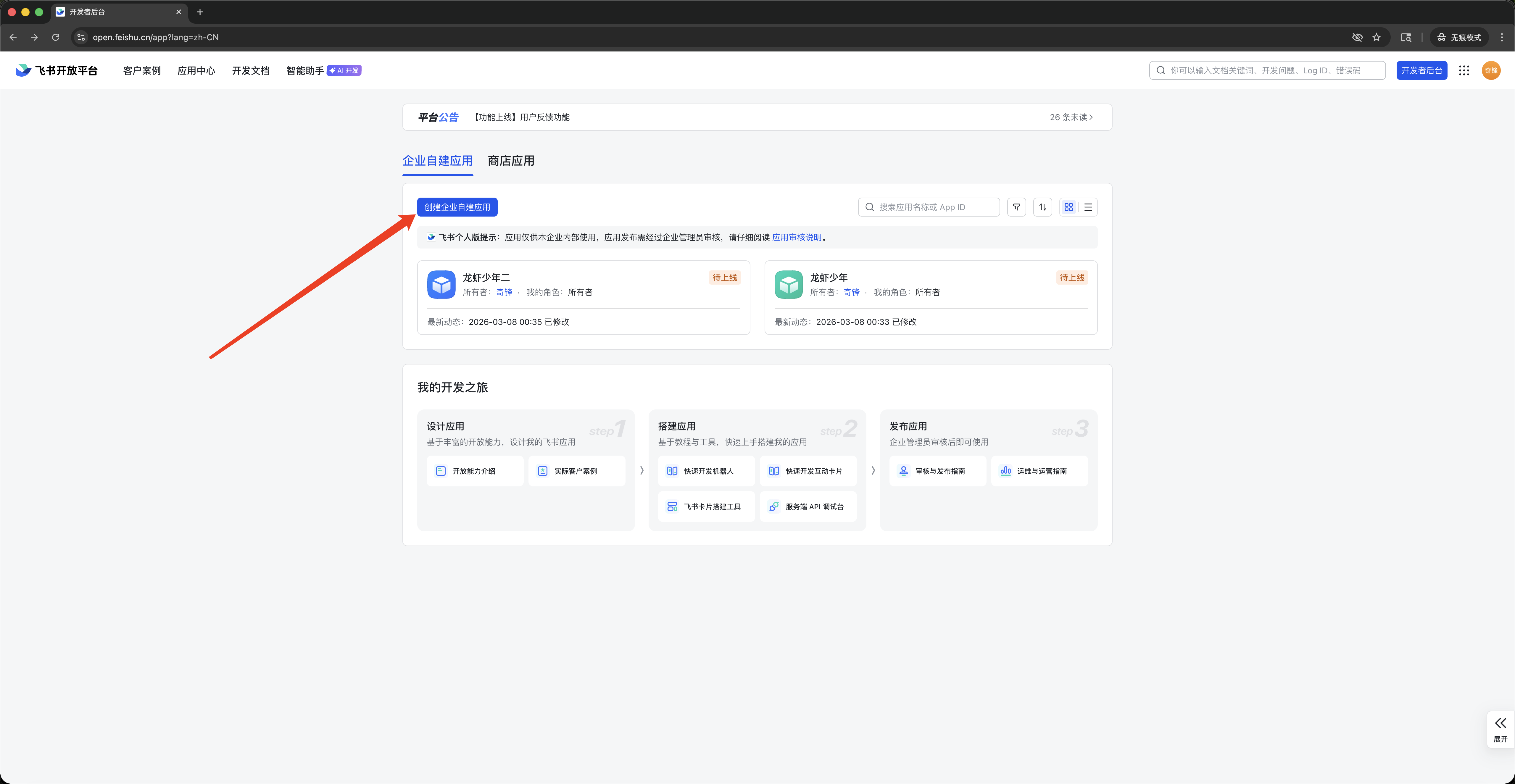Screen dimensions: 1515x784
Task: Expand the 26 条未读 announcements
Action: [x=1070, y=117]
